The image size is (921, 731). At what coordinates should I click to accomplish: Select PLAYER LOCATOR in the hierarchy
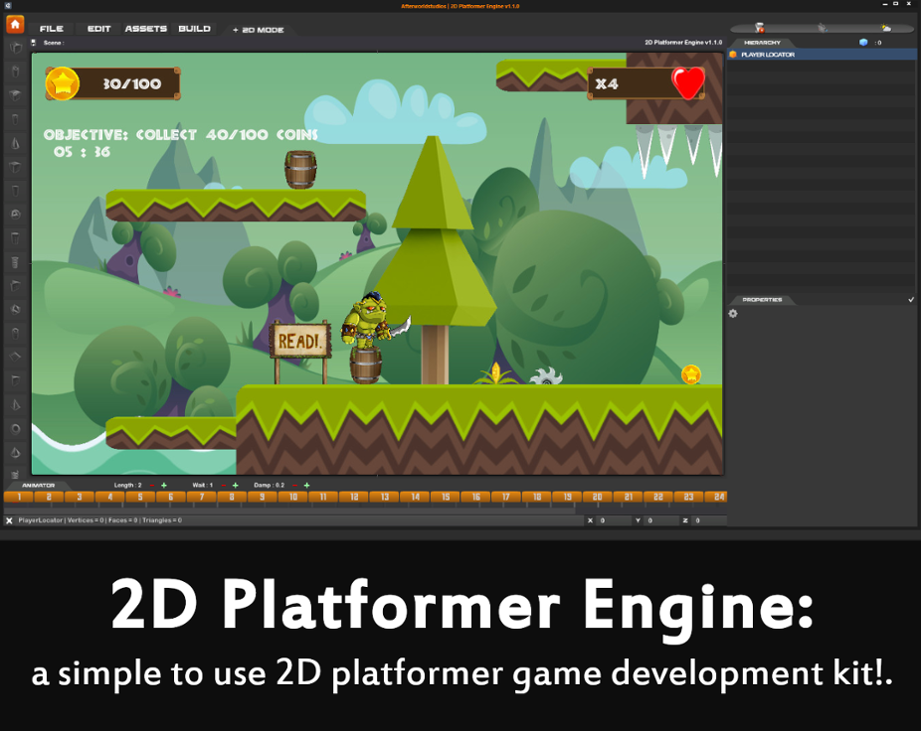tap(822, 55)
